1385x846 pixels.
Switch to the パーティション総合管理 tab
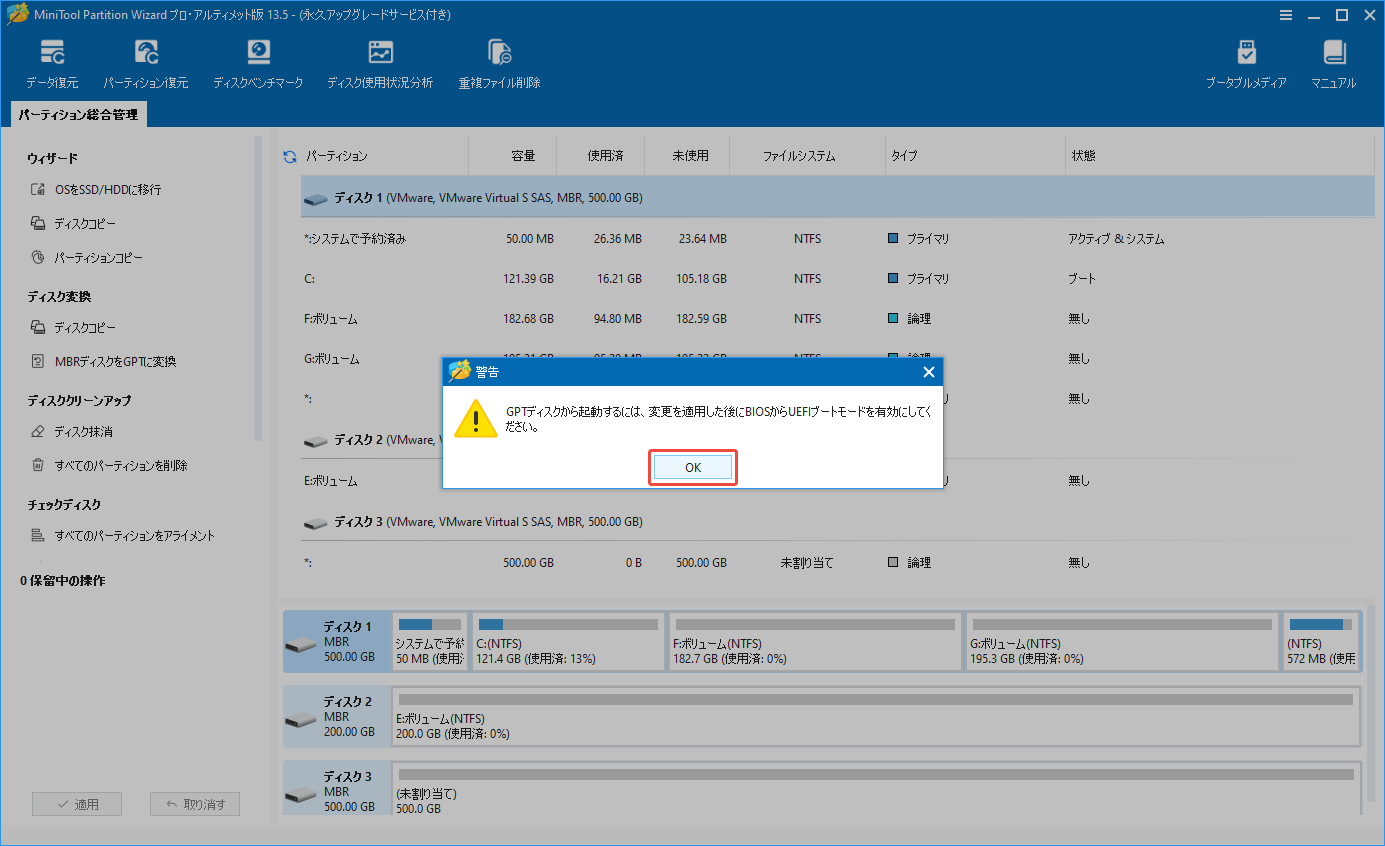77,114
